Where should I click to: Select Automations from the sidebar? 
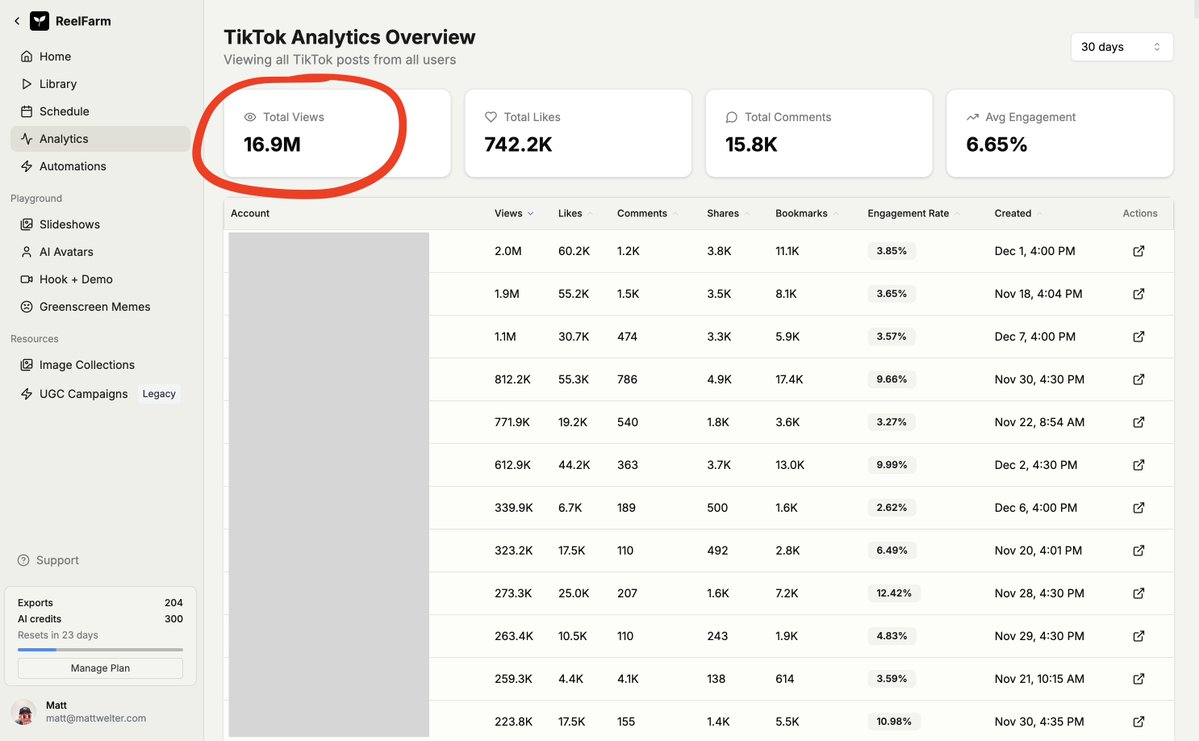[x=72, y=166]
